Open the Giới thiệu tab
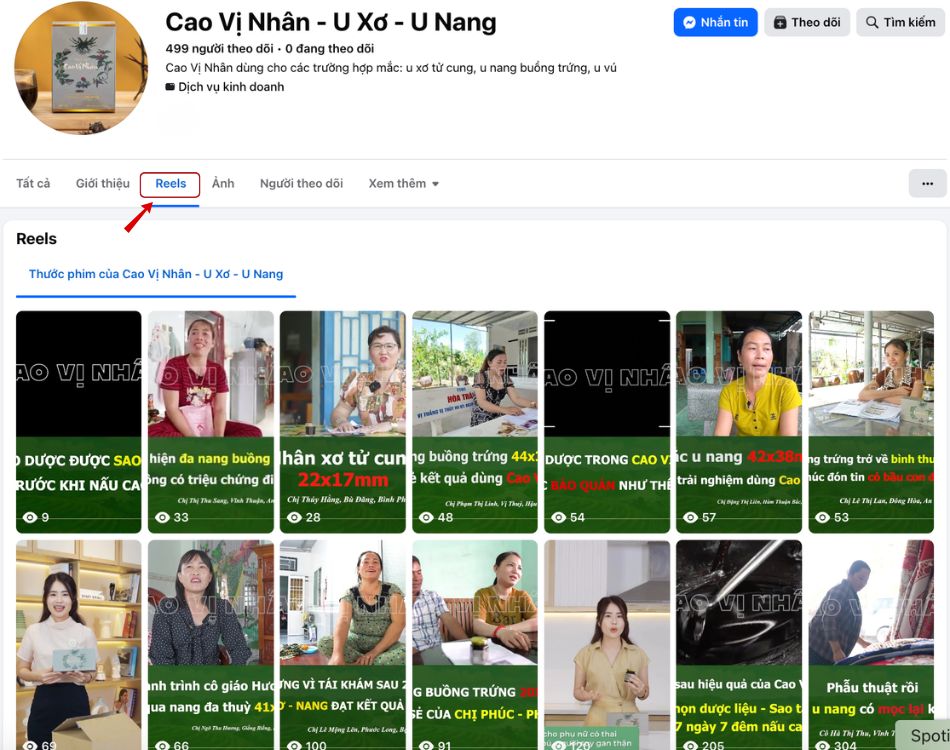This screenshot has width=950, height=750. point(102,184)
